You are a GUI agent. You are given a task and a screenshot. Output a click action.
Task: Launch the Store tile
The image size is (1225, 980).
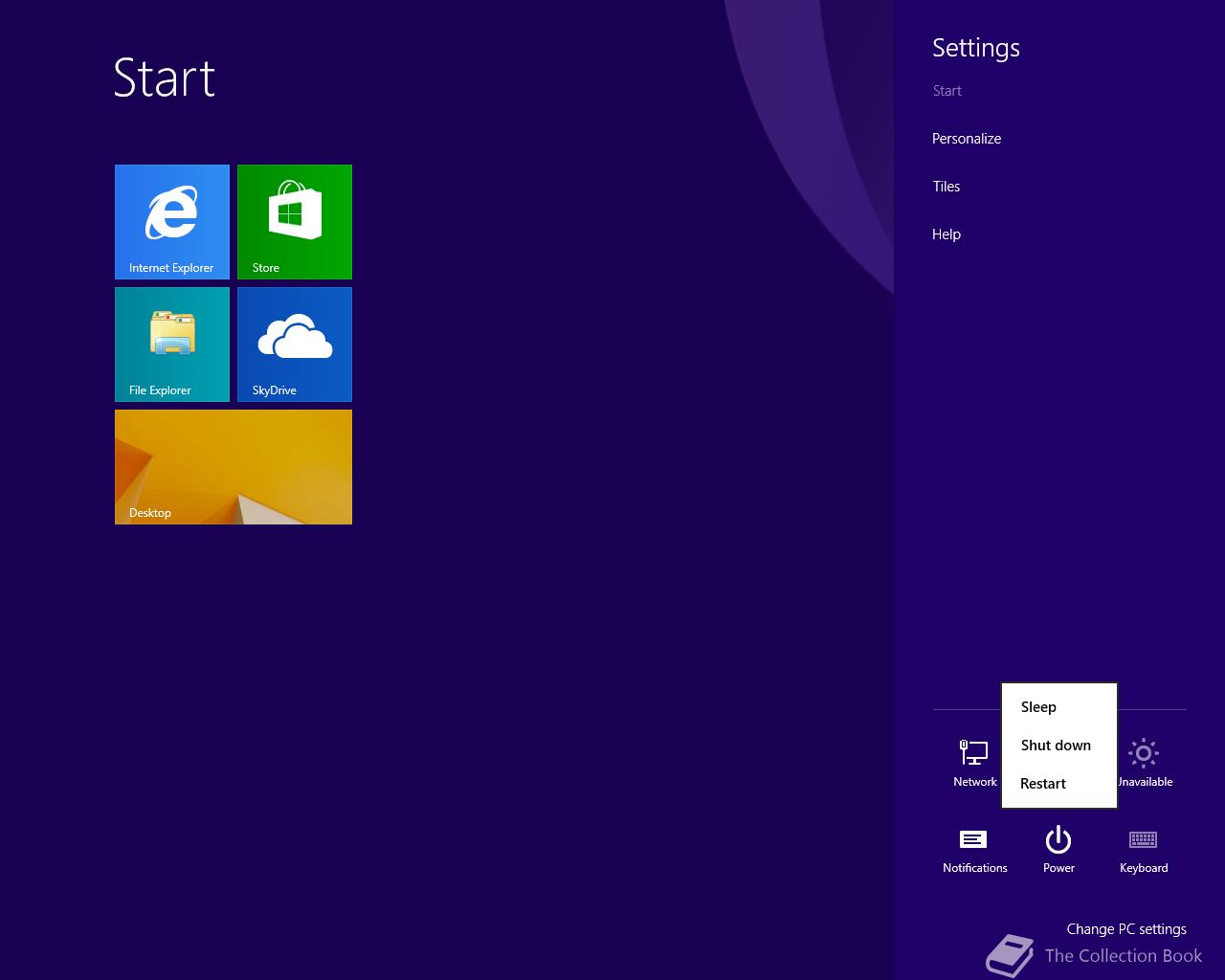click(x=295, y=222)
